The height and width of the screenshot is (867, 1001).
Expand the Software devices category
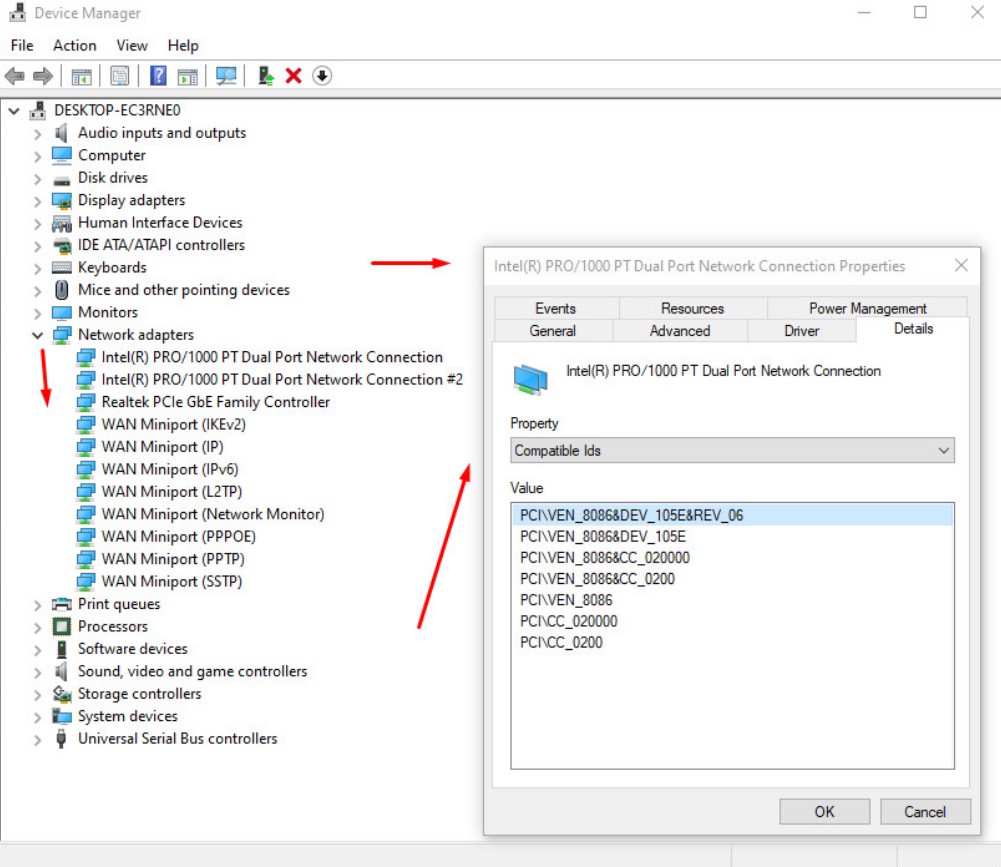[38, 650]
